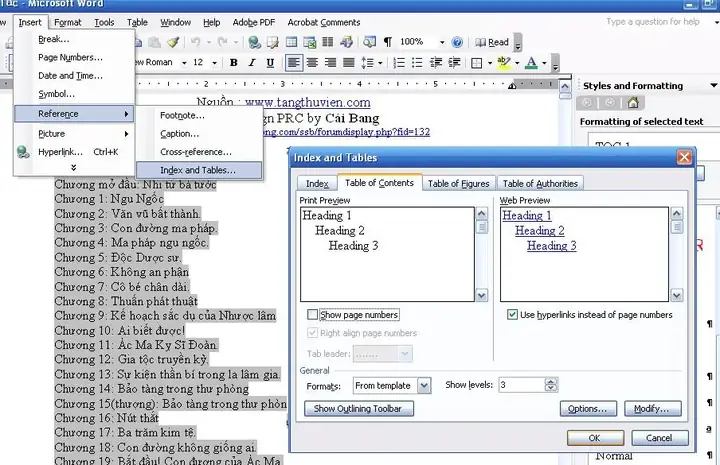Open the Tables and Borders toolbar icon
The width and height of the screenshot is (720, 465).
[x=273, y=42]
